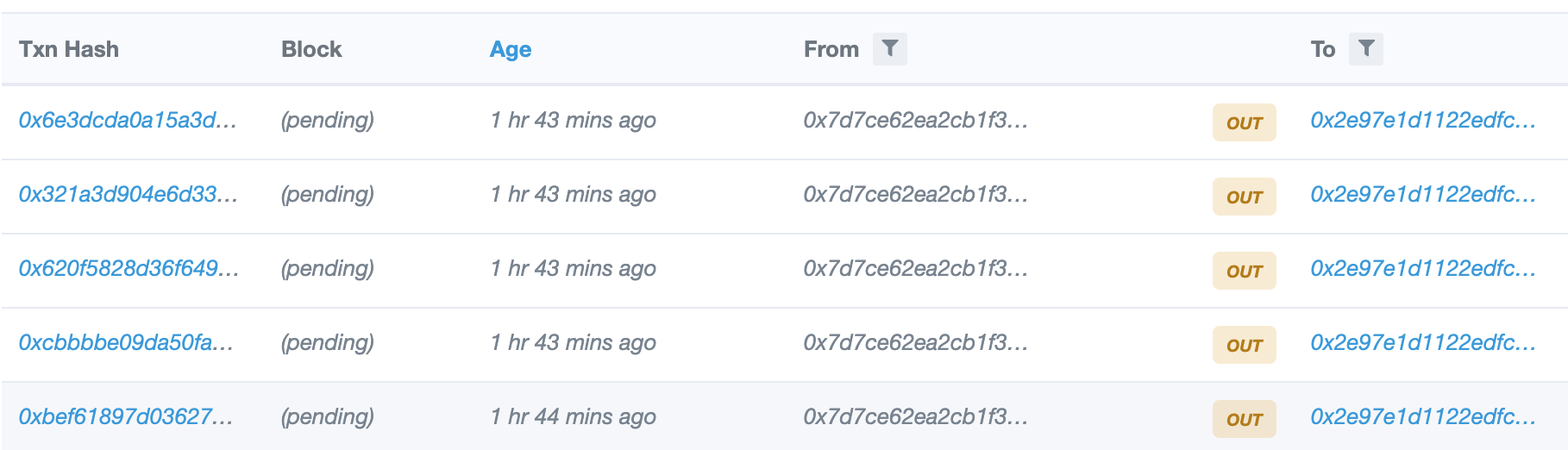The image size is (1568, 450).
Task: Open transaction hash 0x6e3dcda0a15a3d…
Action: pos(128,120)
